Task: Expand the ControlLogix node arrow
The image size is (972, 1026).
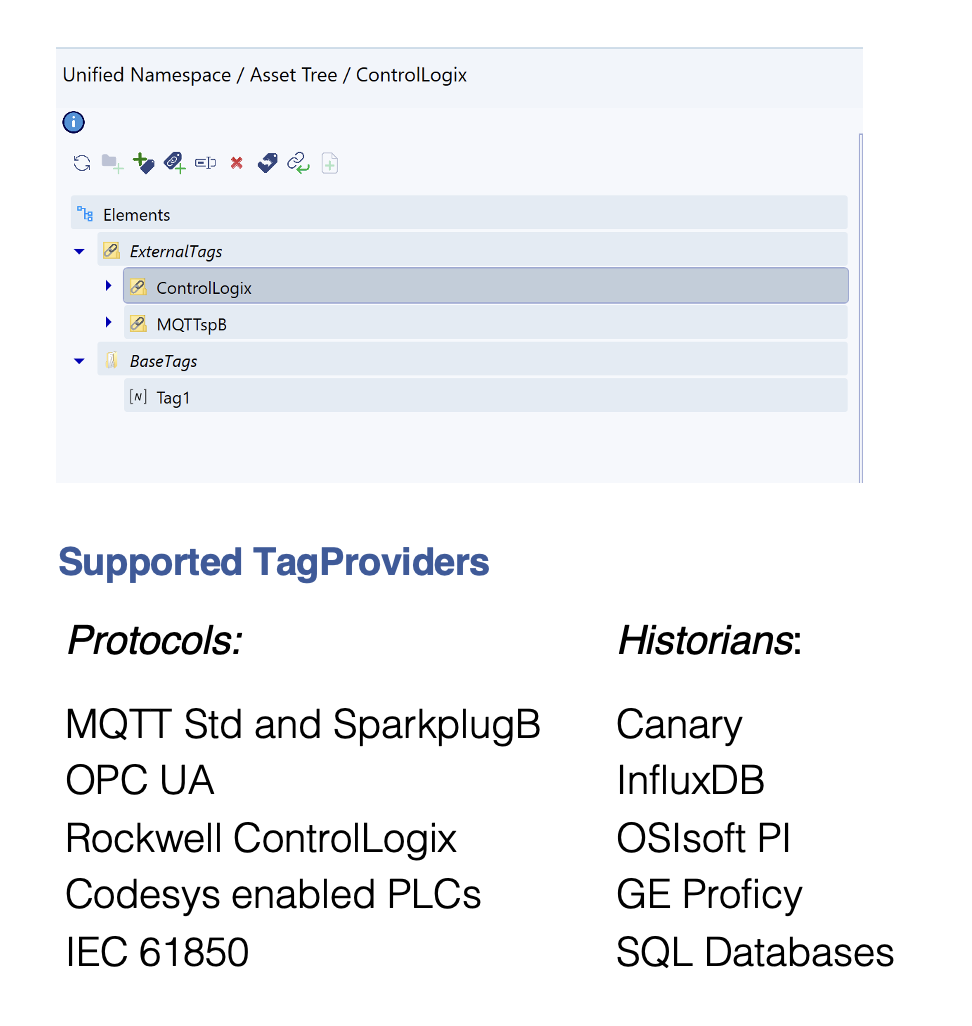Action: 108,287
